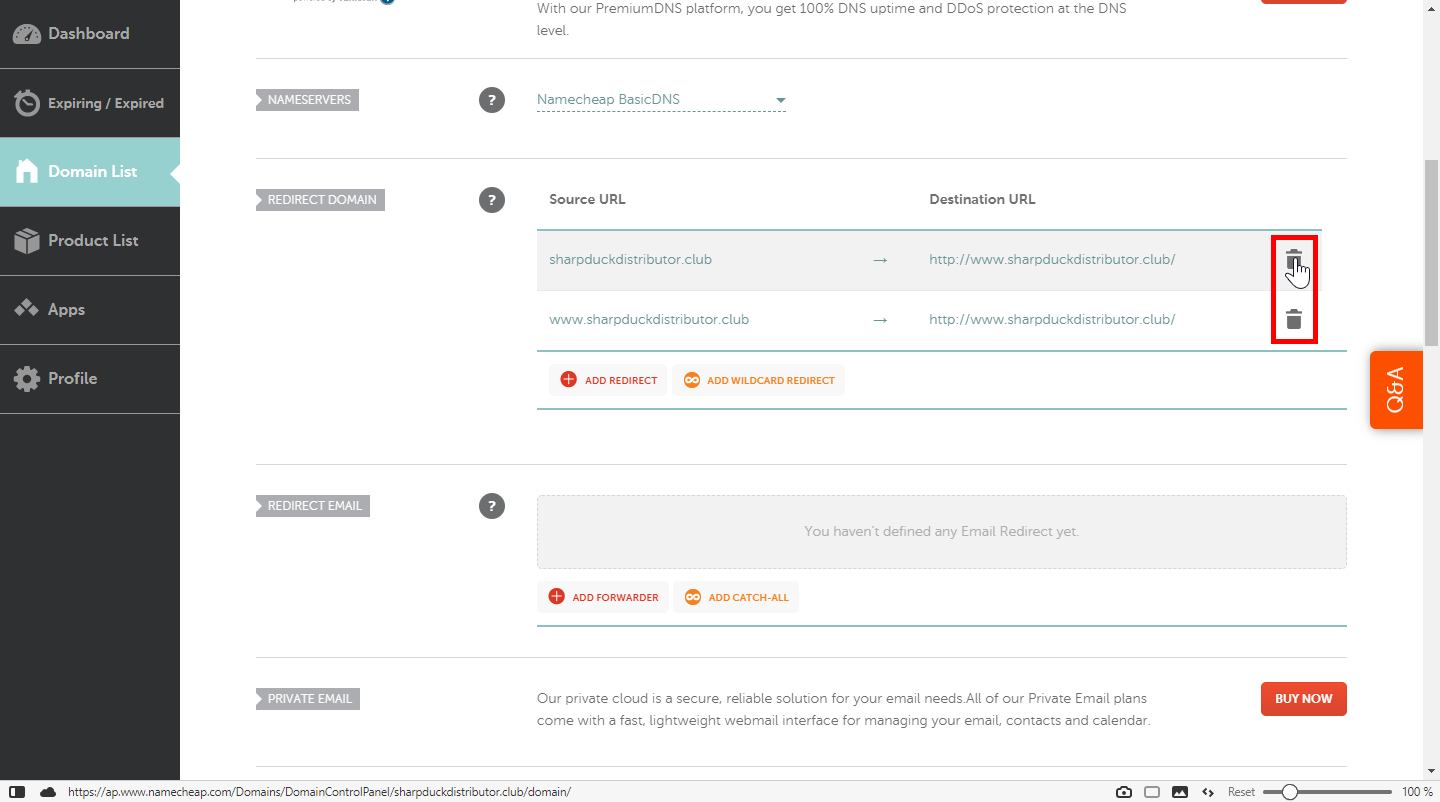The height and width of the screenshot is (802, 1440).
Task: Click the Add Forwarder button
Action: [x=603, y=597]
